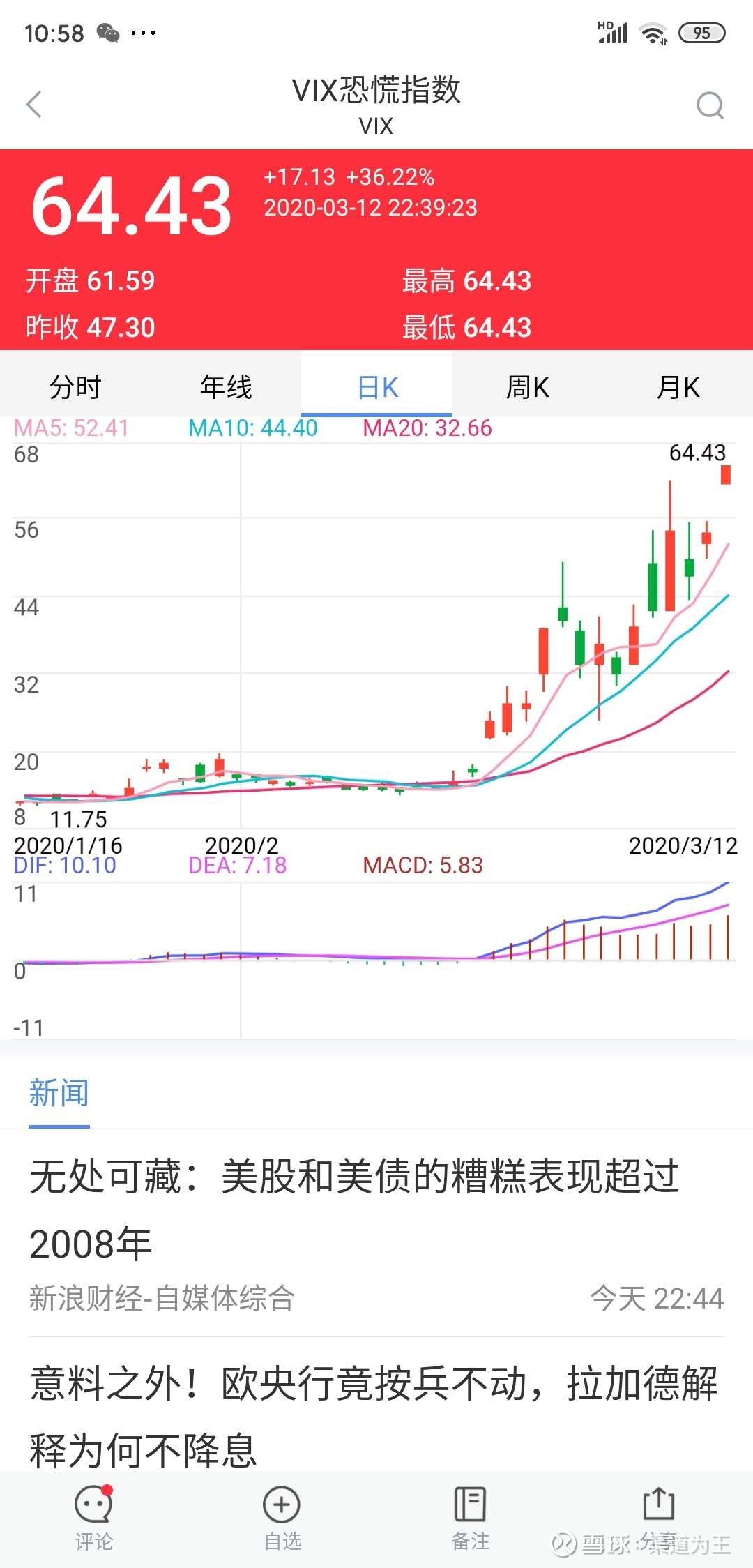The width and height of the screenshot is (753, 1568).
Task: Tap the 开盘 61.59 open value
Action: pos(91,281)
